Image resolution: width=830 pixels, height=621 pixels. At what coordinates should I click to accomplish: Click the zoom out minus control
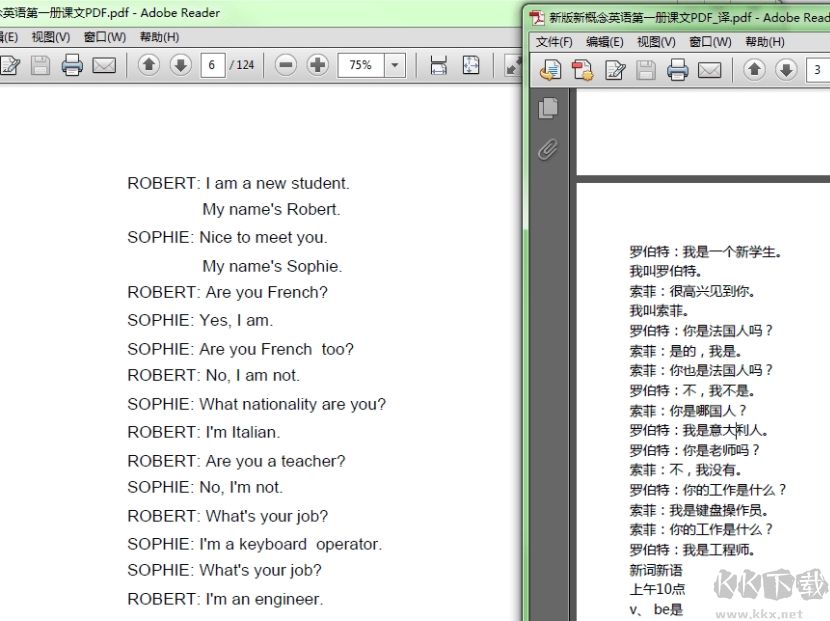tap(285, 67)
